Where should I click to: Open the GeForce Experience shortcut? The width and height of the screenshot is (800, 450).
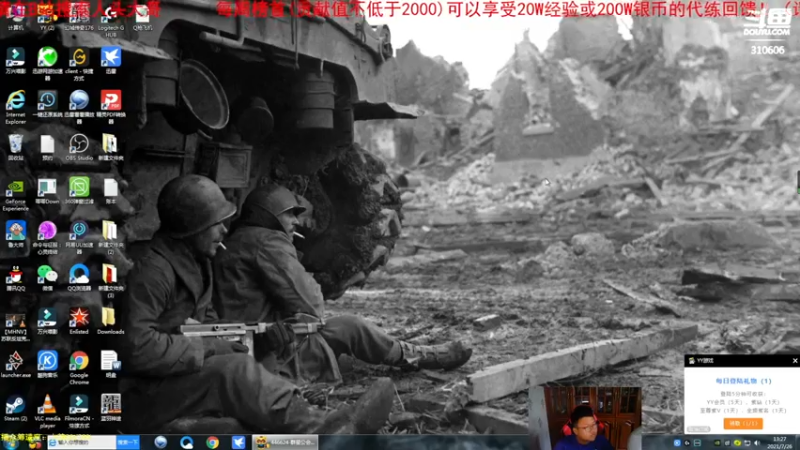point(15,194)
